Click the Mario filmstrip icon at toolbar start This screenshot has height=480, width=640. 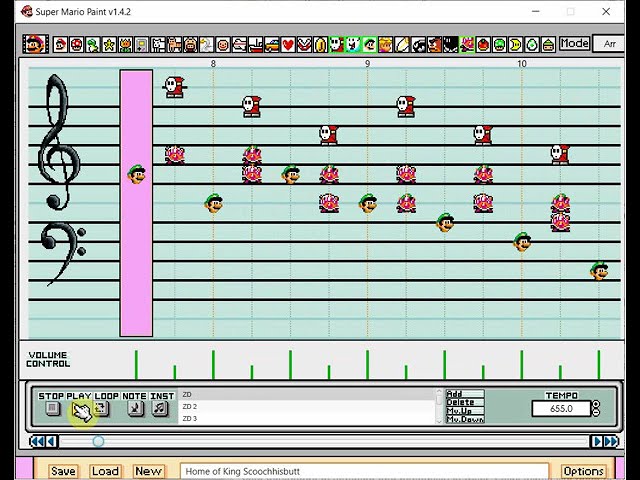(x=36, y=44)
